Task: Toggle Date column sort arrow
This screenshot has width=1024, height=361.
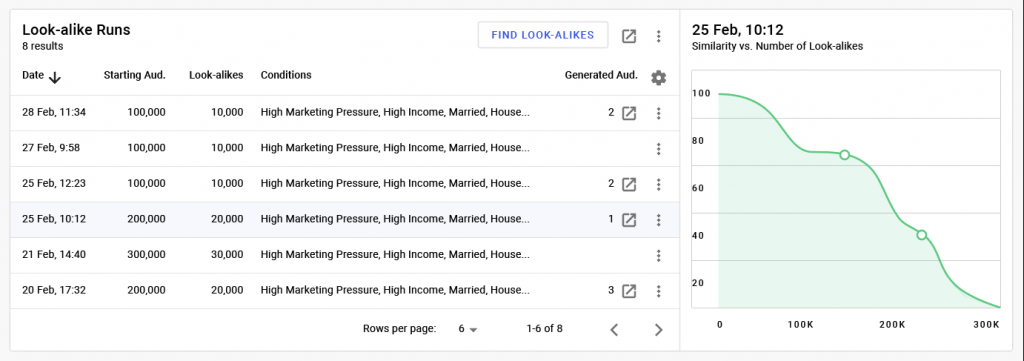Action: pyautogui.click(x=55, y=78)
